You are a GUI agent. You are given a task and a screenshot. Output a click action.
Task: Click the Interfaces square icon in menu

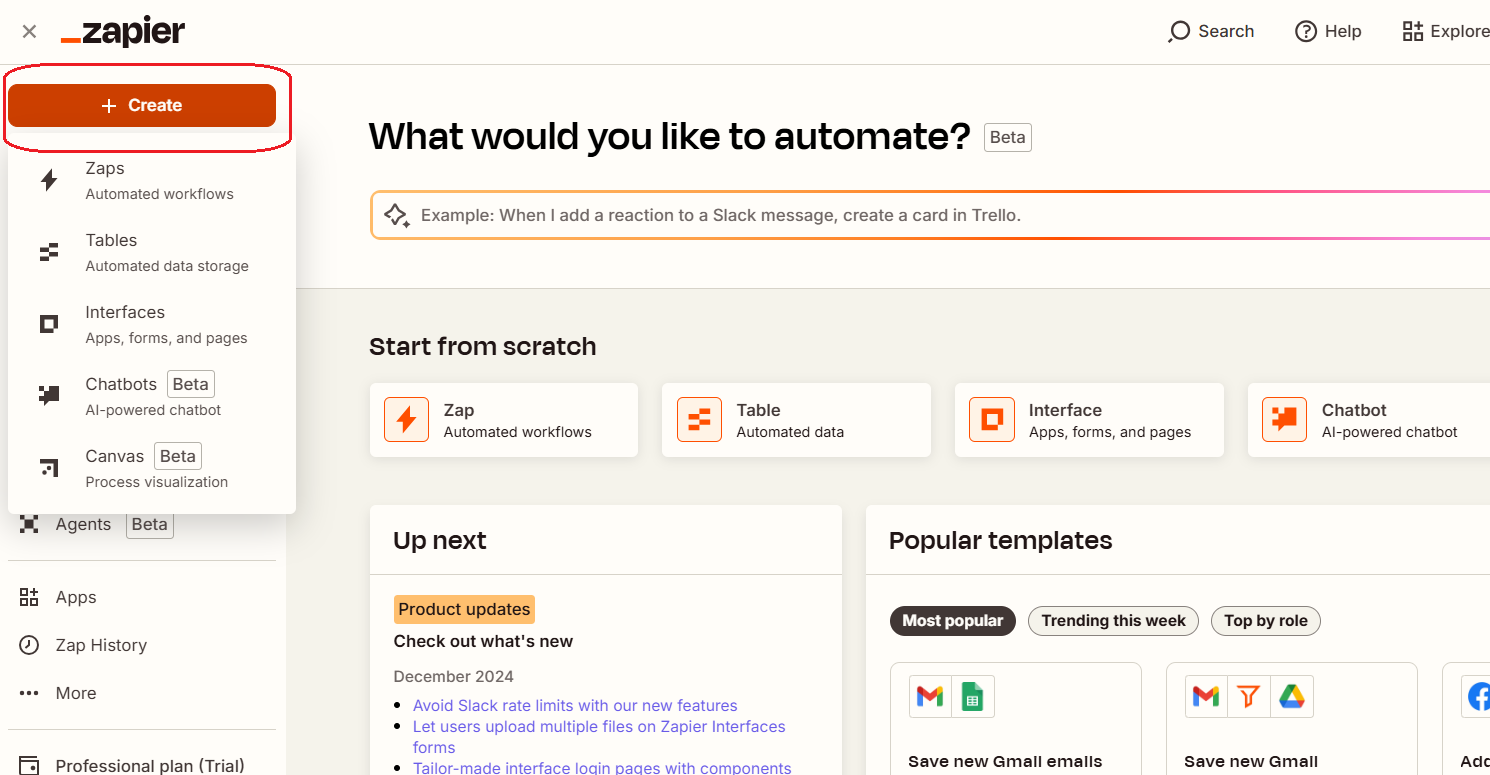tap(49, 324)
